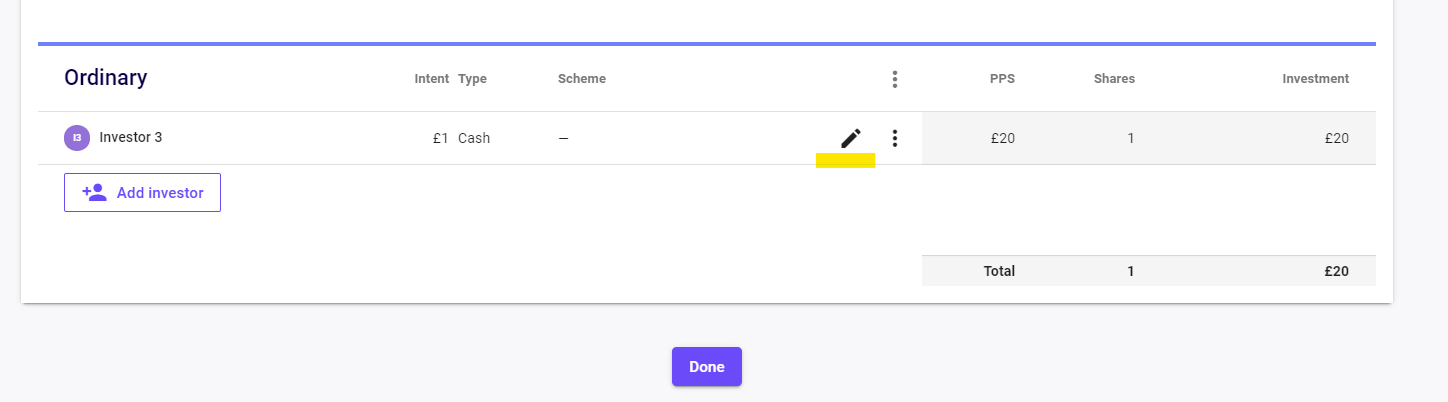Click the Done button

(x=706, y=367)
